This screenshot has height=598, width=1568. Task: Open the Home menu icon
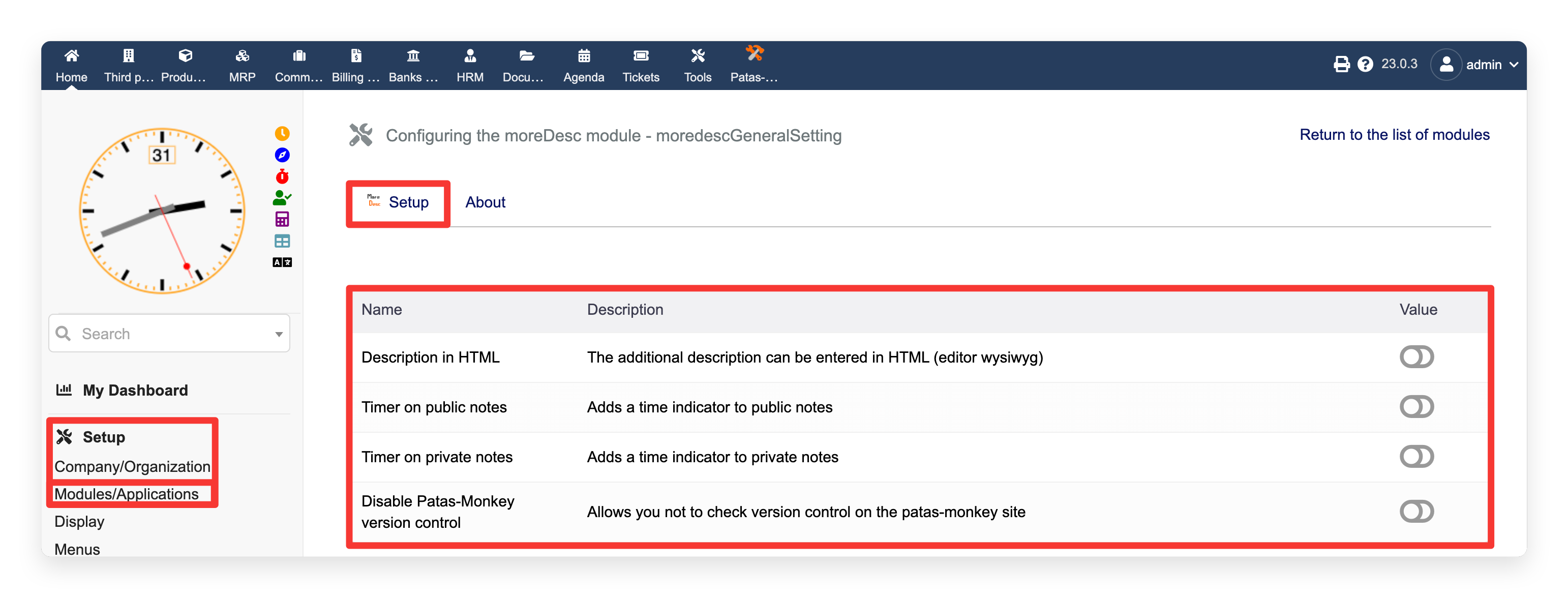click(x=71, y=56)
